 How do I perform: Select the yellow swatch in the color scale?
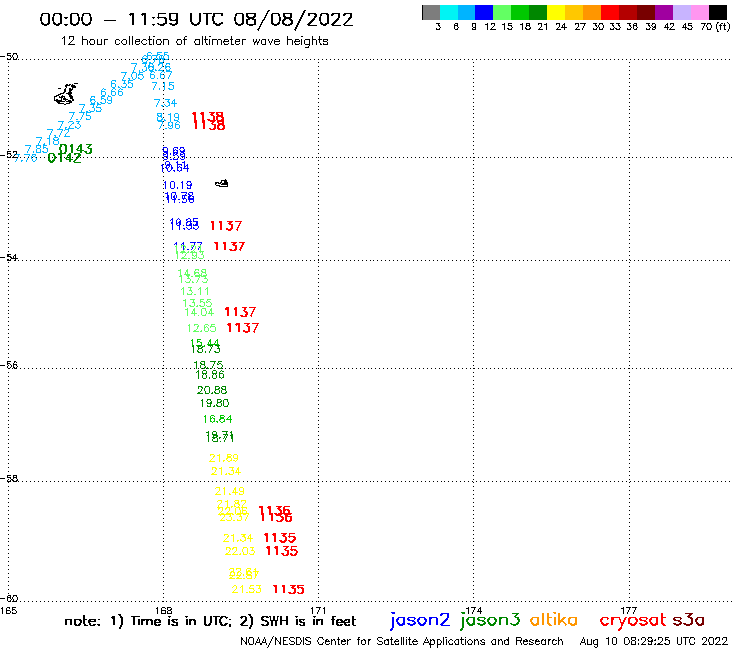(556, 12)
